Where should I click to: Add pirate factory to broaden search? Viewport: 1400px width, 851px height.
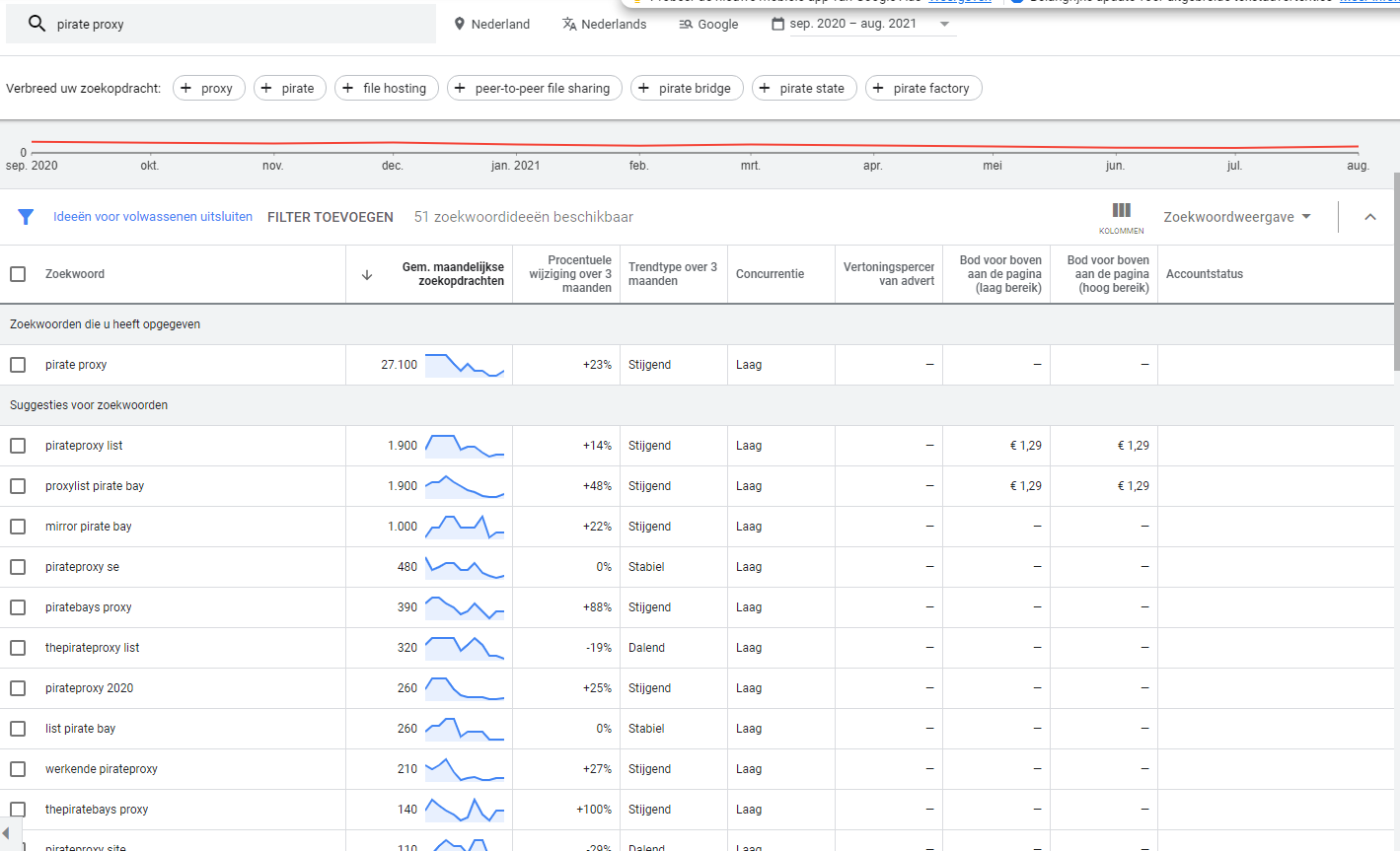pos(923,88)
